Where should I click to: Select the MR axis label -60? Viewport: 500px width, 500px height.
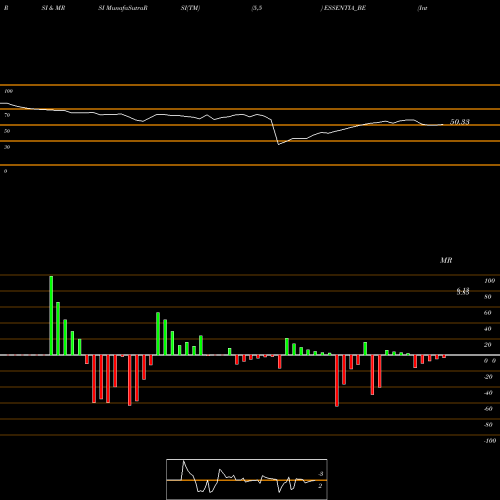coord(488,409)
